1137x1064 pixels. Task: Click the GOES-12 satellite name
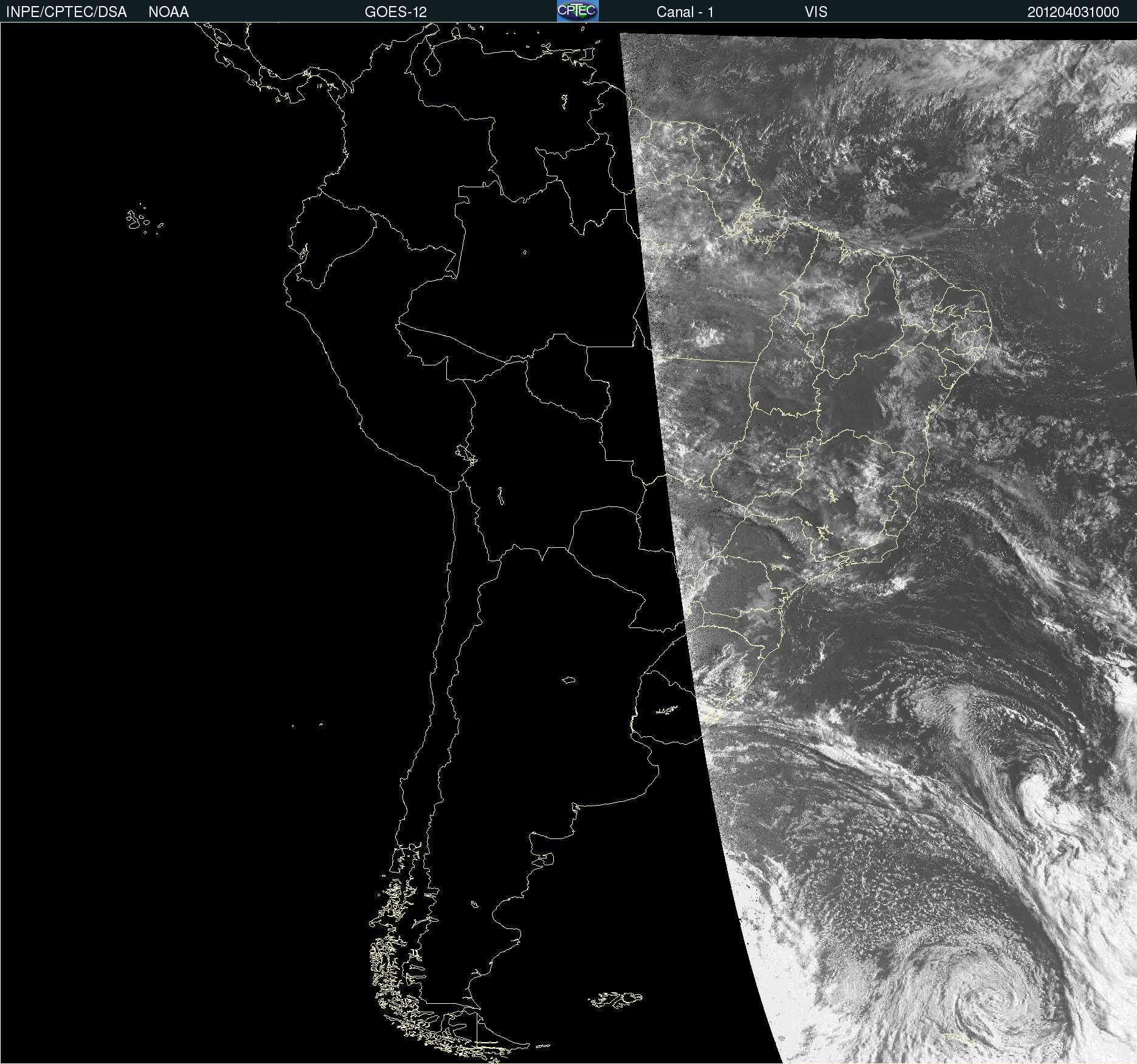(396, 12)
